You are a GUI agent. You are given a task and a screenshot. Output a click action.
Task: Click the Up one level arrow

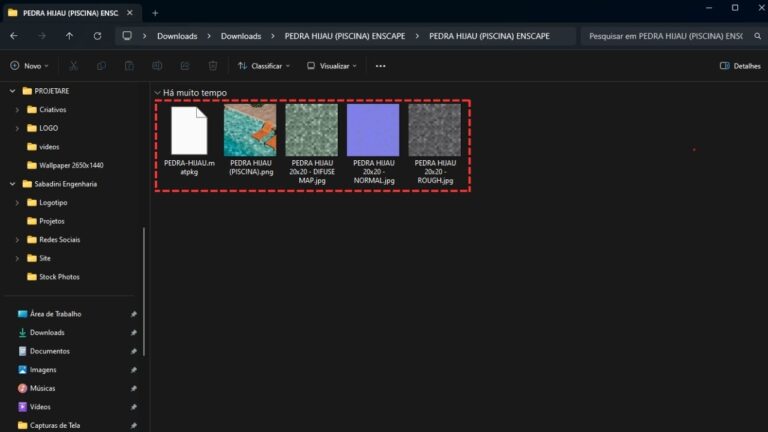[69, 36]
